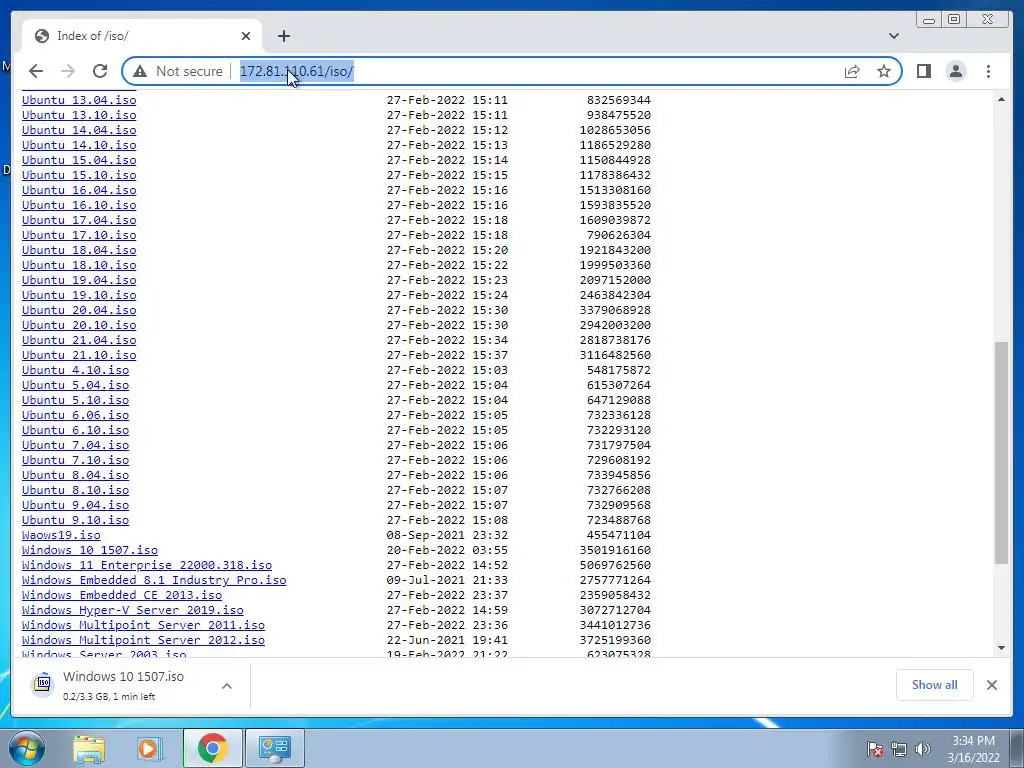Screen dimensions: 1024x768
Task: Open Chrome three-dot menu
Action: (988, 71)
